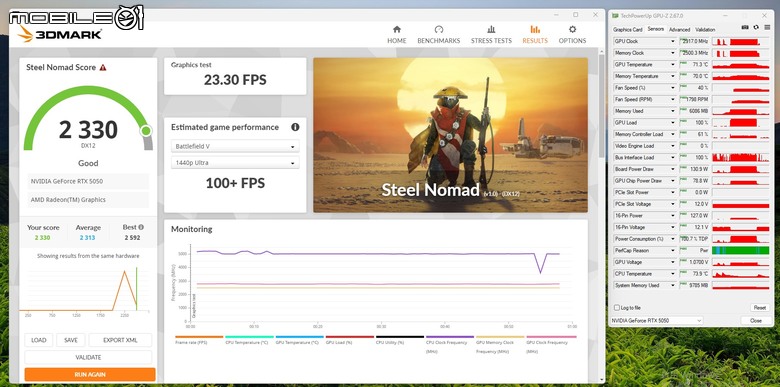
Task: Click the GPU Clock value 2917.0 MHz
Action: coord(695,41)
